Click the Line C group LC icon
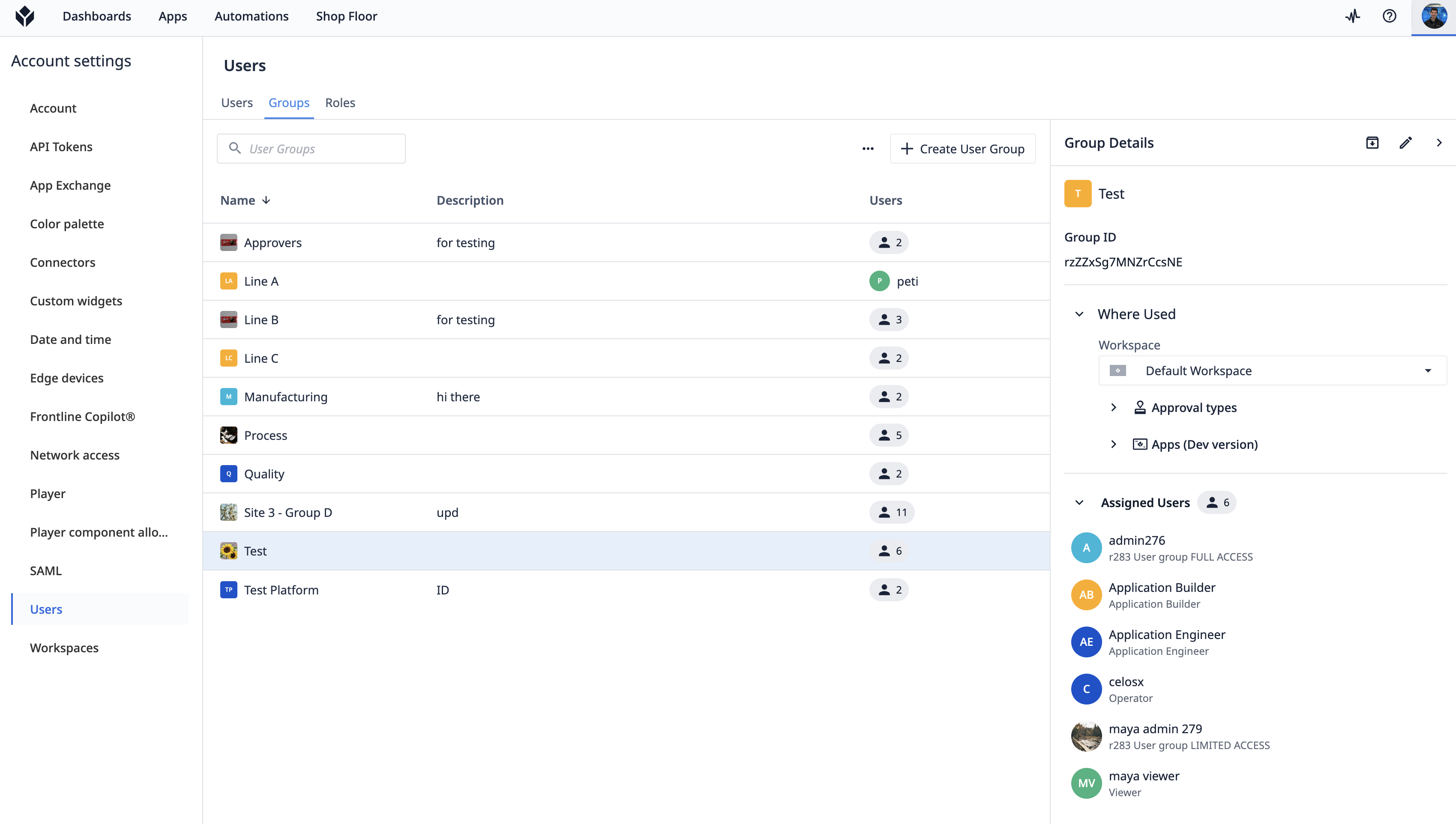Screen dimensions: 1456x824 click(x=229, y=358)
